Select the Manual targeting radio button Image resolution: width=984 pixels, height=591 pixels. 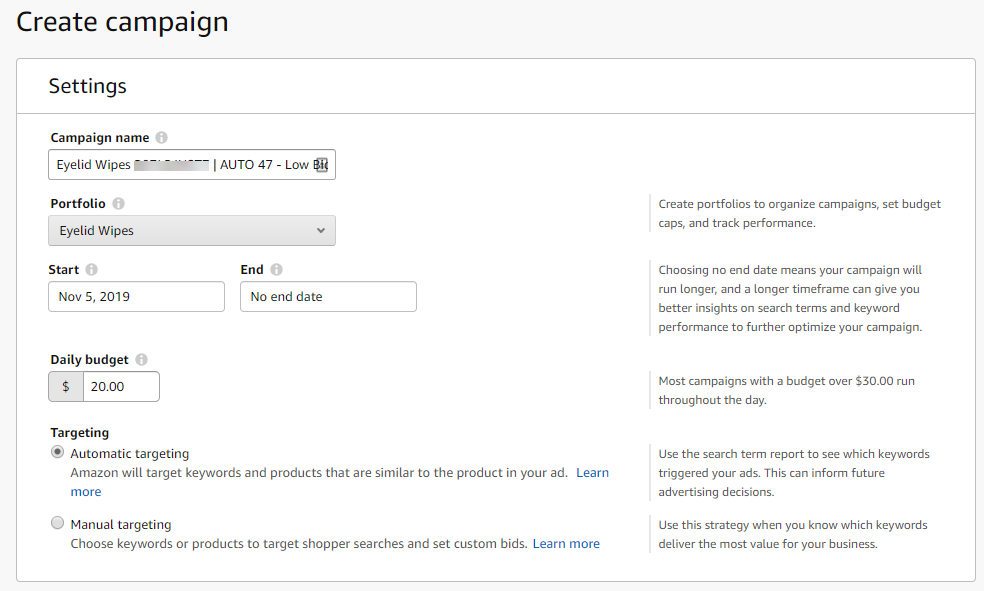(57, 523)
